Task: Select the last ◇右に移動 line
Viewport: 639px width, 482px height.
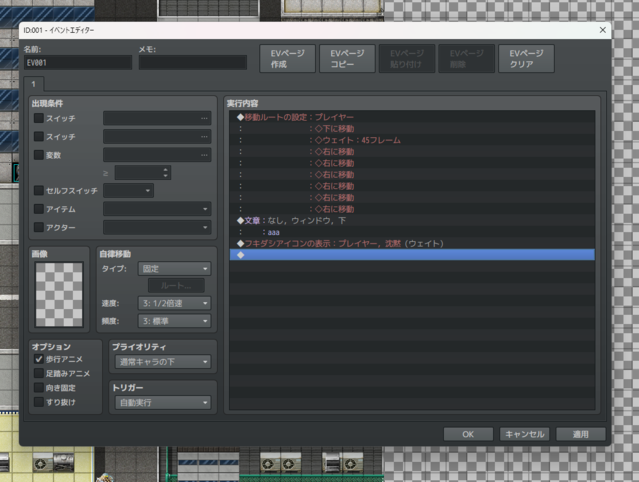Action: (x=412, y=209)
